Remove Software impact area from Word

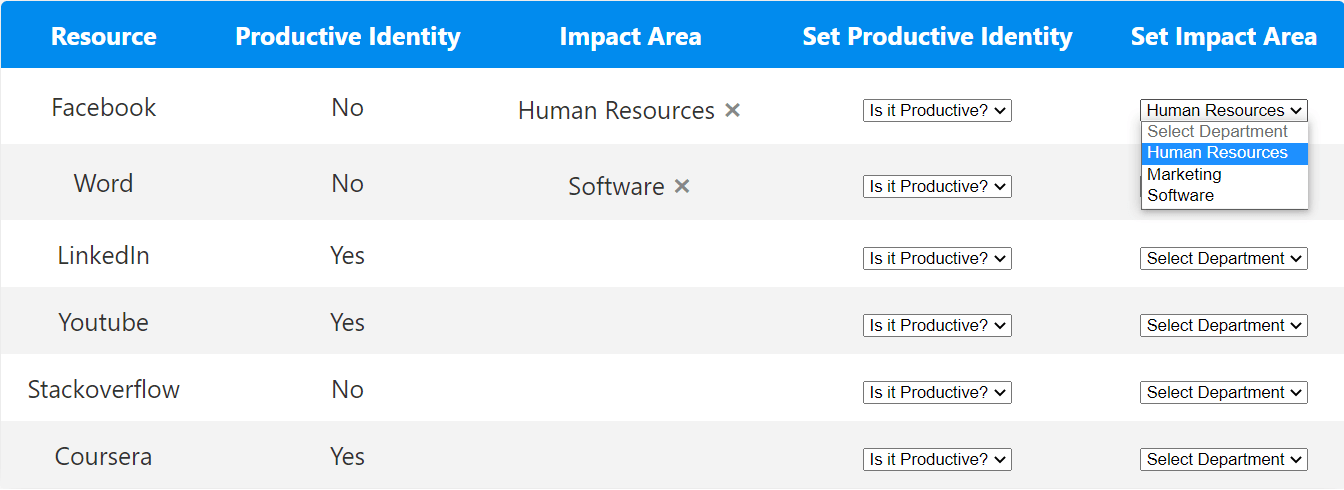point(681,186)
